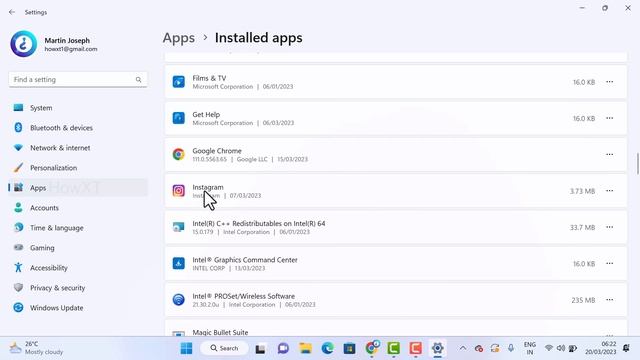Screen dimensions: 640x360
Task: Open the weather widget showing 26°C
Action: 37,348
